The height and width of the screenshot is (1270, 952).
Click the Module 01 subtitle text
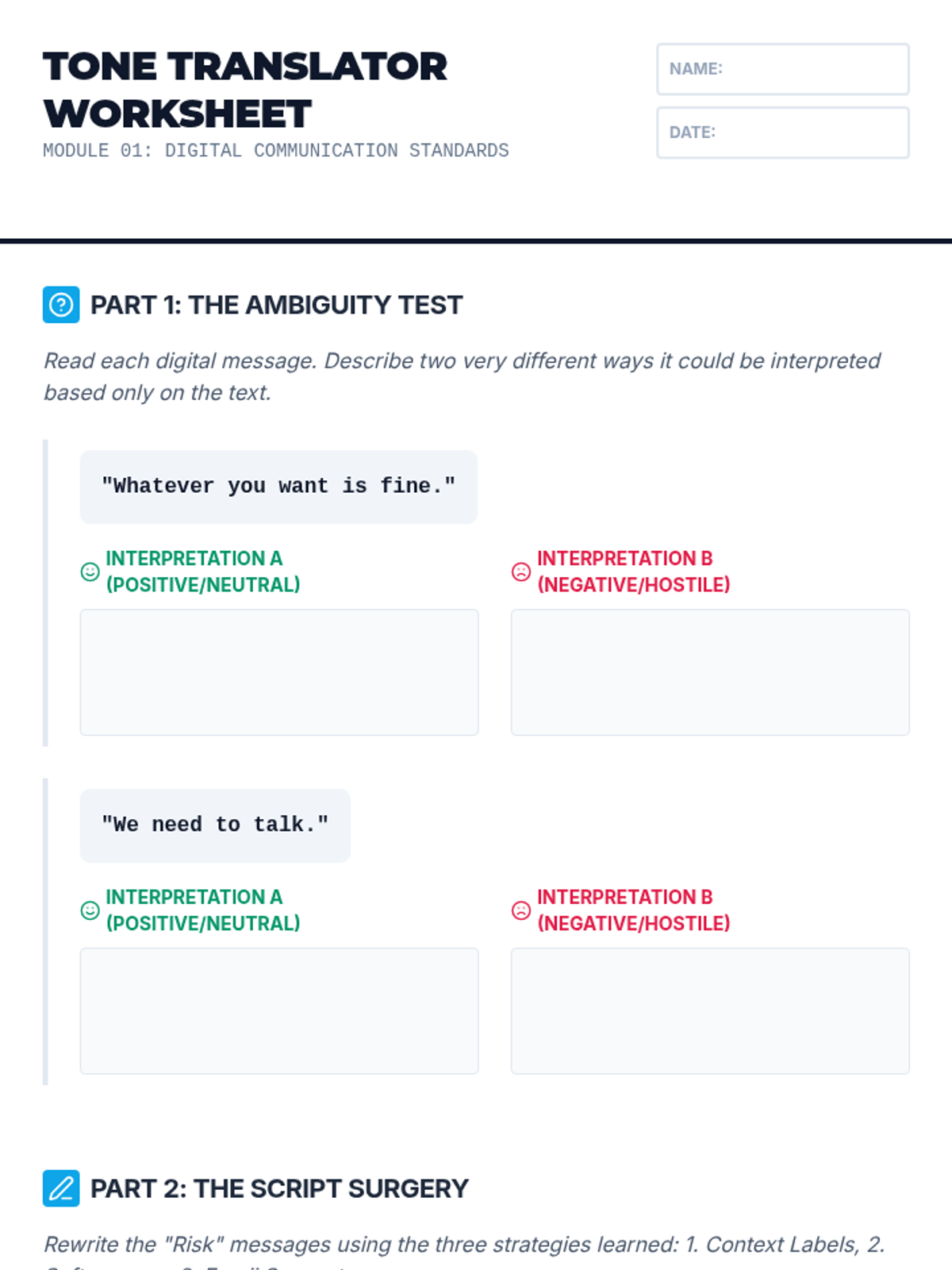click(x=276, y=151)
